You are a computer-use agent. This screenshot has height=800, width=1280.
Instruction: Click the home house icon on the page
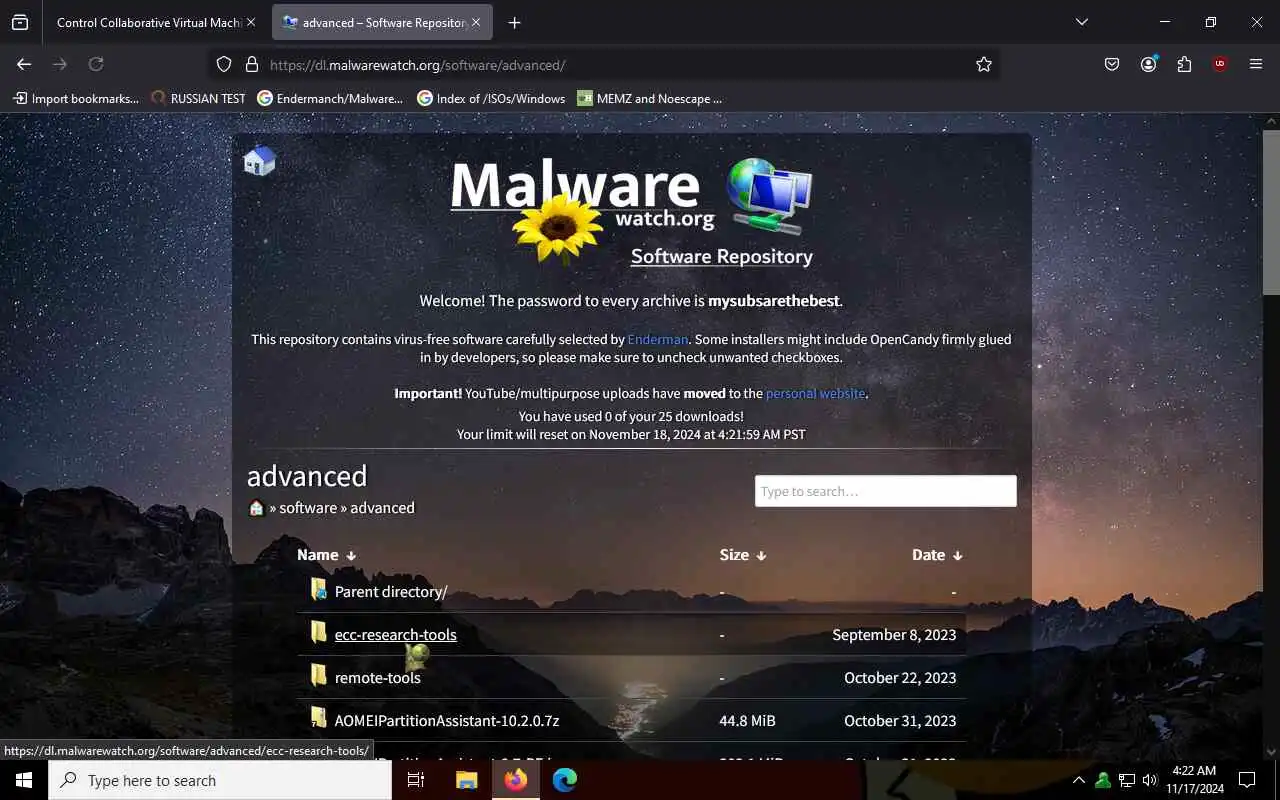point(259,160)
